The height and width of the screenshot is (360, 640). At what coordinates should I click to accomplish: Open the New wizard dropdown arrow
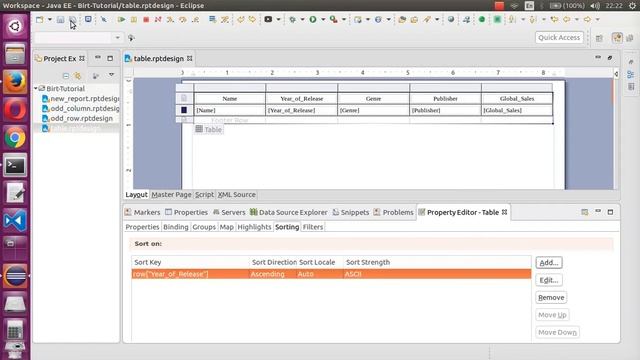(50, 19)
